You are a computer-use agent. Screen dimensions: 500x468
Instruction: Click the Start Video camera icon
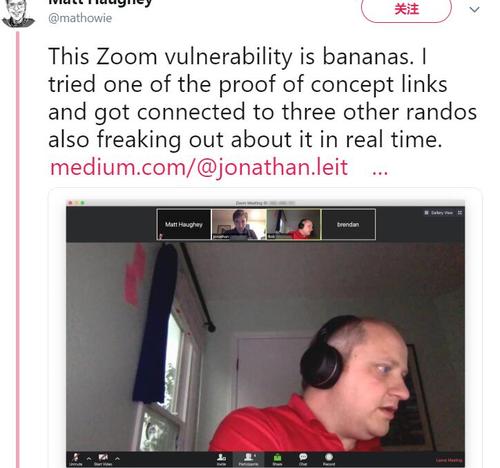click(x=103, y=457)
